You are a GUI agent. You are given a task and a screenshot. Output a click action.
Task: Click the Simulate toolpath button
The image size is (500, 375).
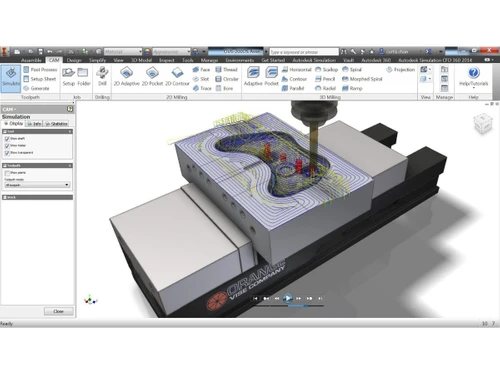pyautogui.click(x=11, y=79)
